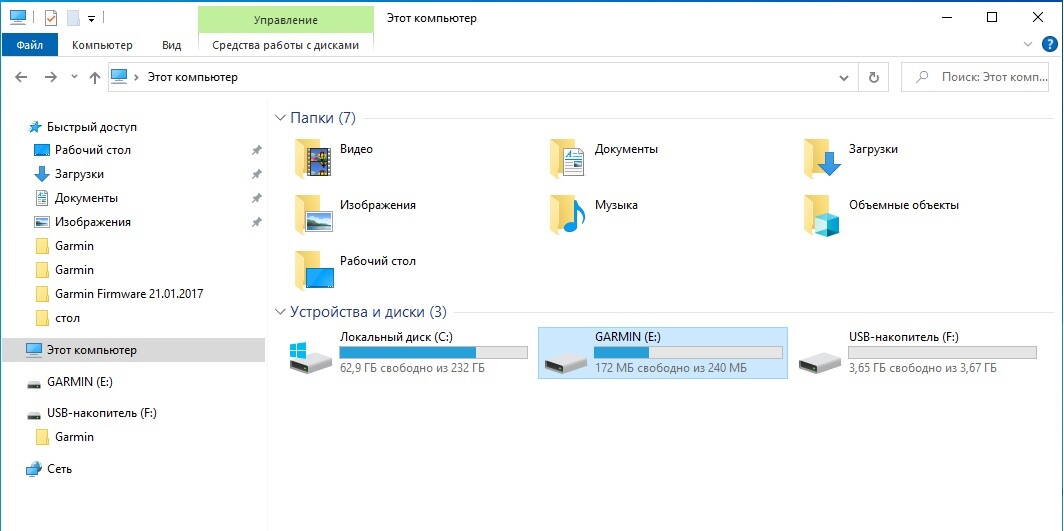Select Garmin Firmware 21.01.2017 in sidebar
This screenshot has height=531, width=1064.
(x=129, y=294)
